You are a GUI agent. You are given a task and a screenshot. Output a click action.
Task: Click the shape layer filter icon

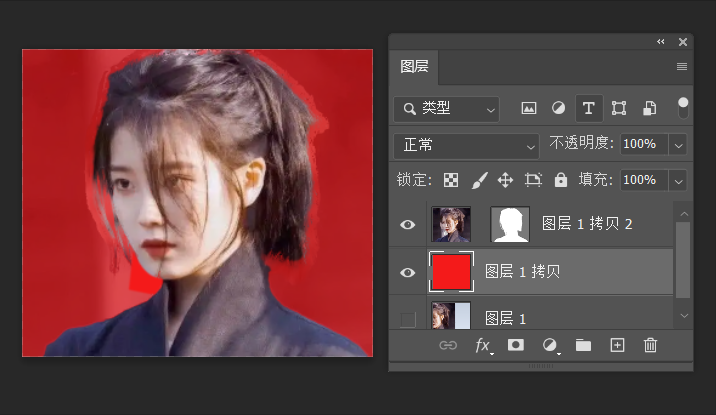tap(619, 108)
